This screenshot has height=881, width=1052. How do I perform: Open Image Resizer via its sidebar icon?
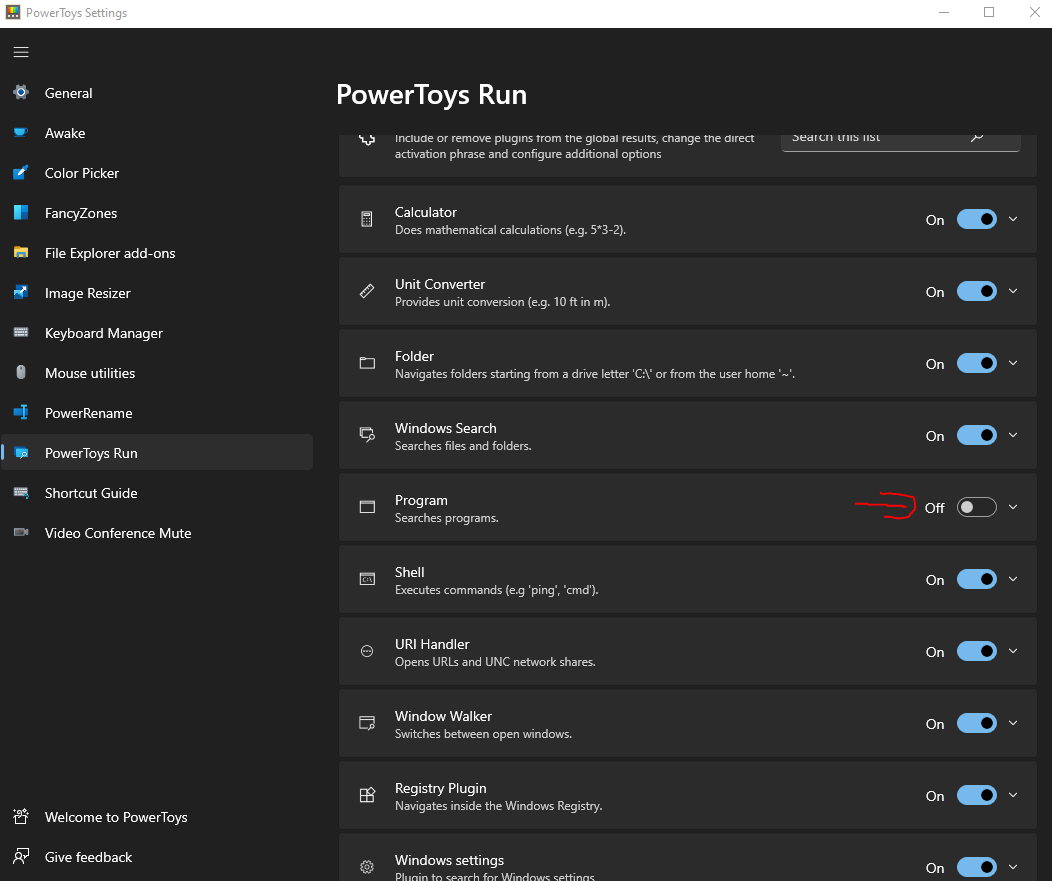[20, 292]
